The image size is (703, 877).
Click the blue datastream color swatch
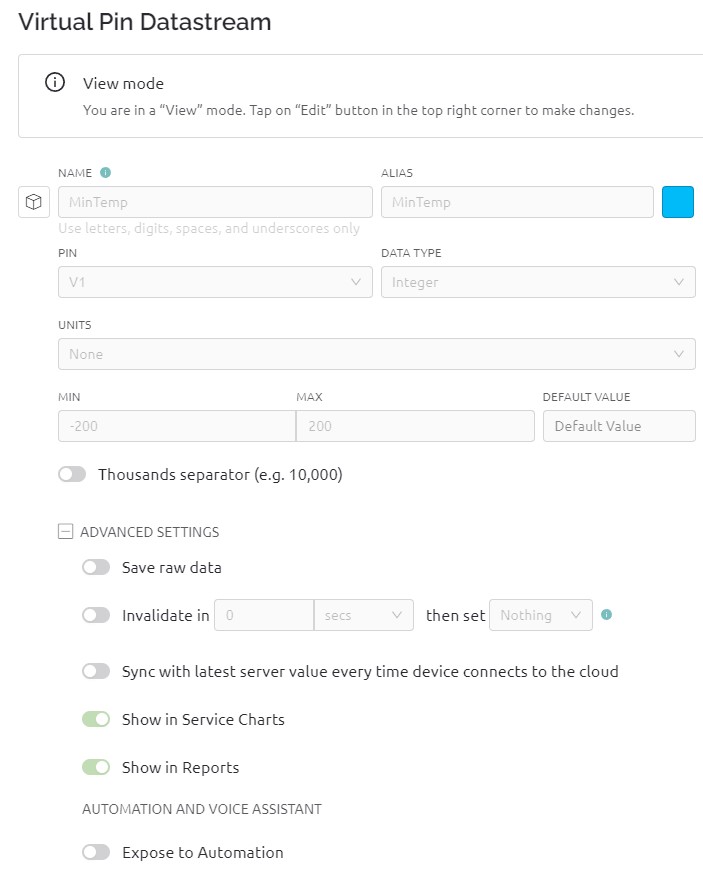(x=678, y=202)
